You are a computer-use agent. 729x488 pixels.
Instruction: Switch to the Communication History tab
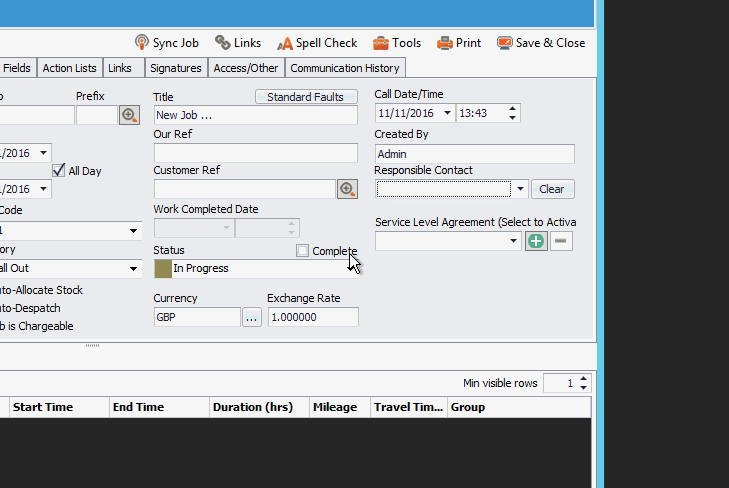(345, 68)
